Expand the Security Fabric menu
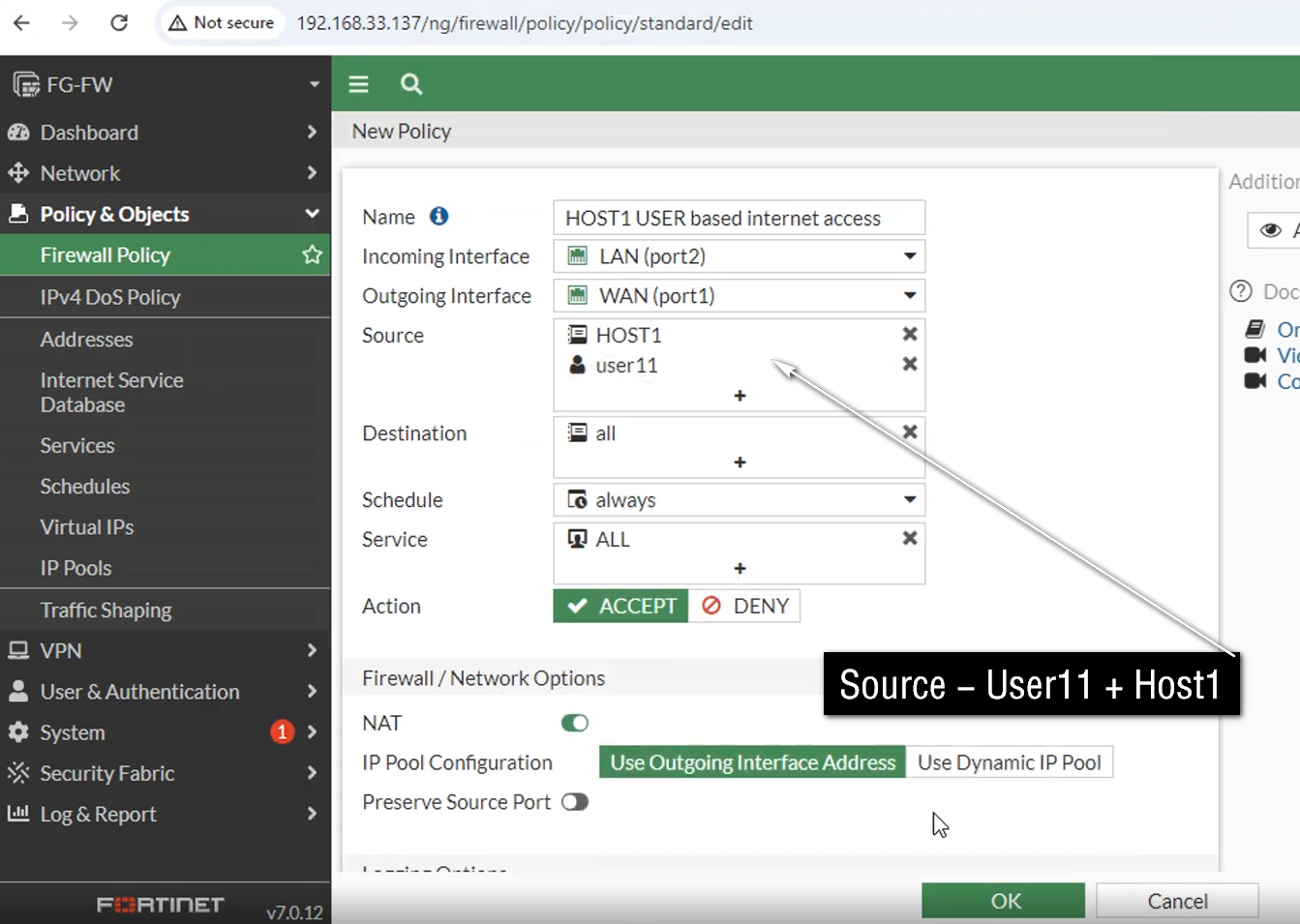Viewport: 1300px width, 924px height. pos(166,773)
